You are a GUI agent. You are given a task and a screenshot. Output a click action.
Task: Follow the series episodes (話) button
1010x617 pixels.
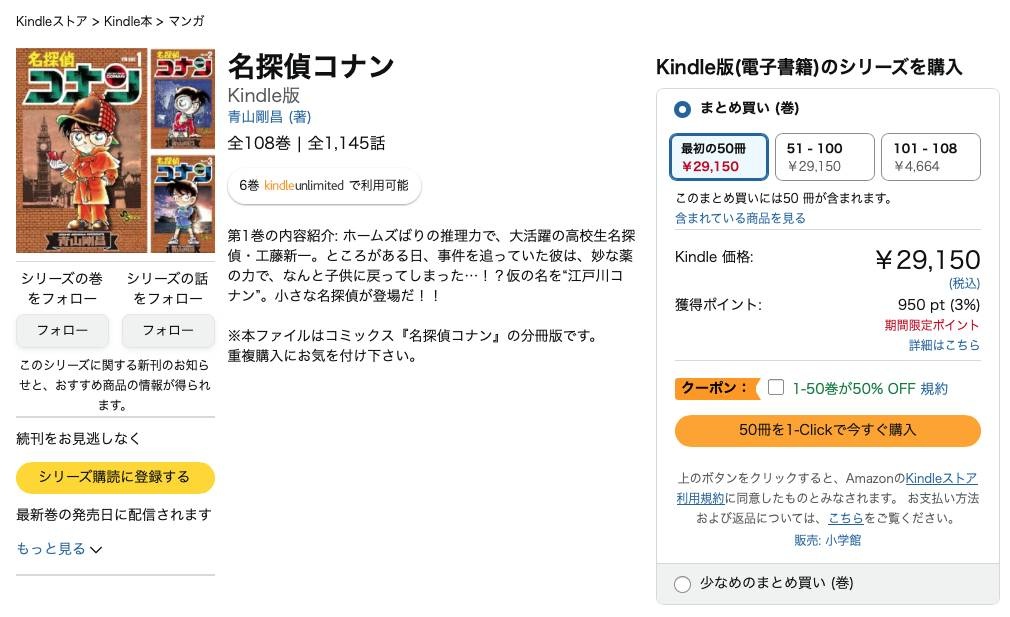(168, 330)
